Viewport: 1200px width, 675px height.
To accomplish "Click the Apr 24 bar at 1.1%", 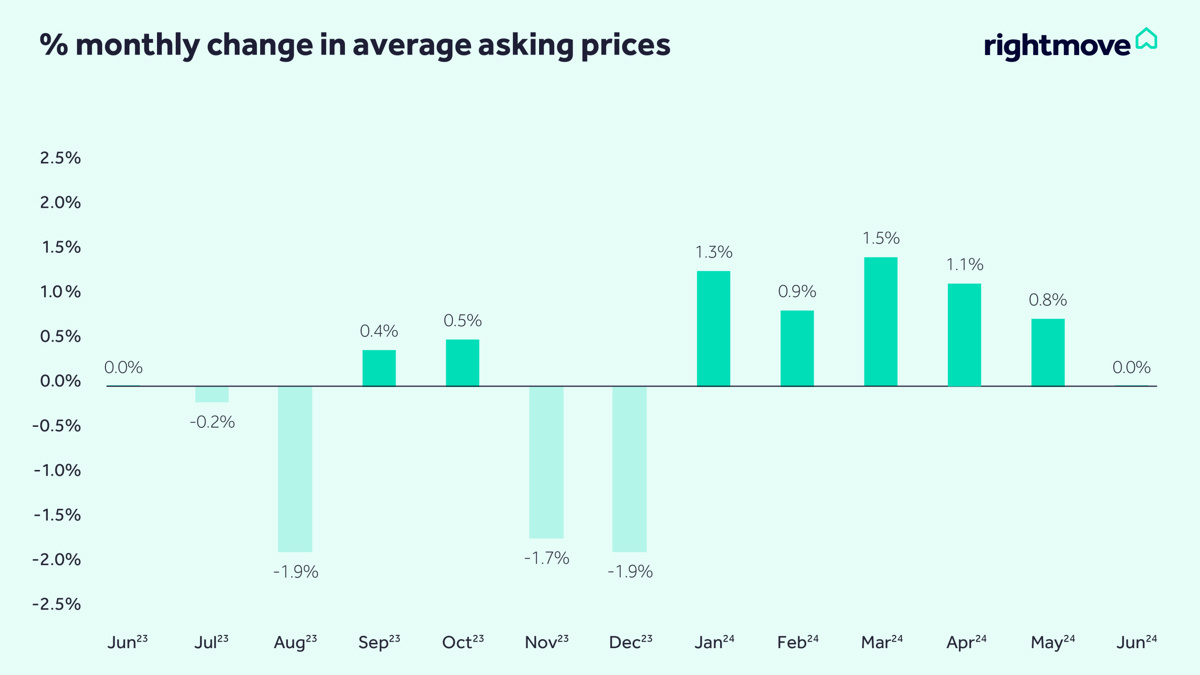I will tap(964, 335).
